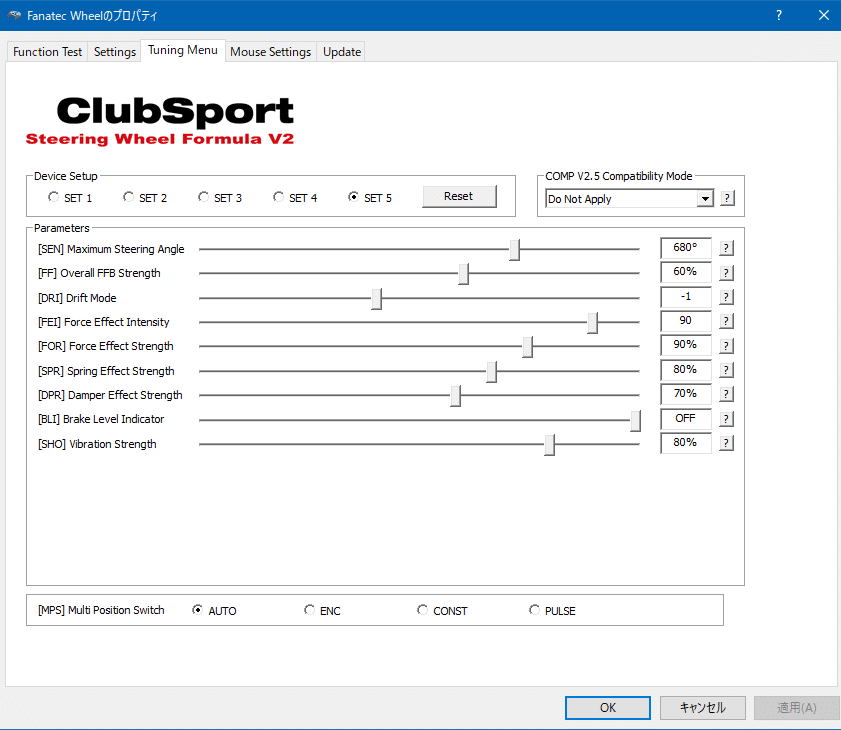Click the 680° steering angle value field
The height and width of the screenshot is (730, 841).
click(x=685, y=248)
